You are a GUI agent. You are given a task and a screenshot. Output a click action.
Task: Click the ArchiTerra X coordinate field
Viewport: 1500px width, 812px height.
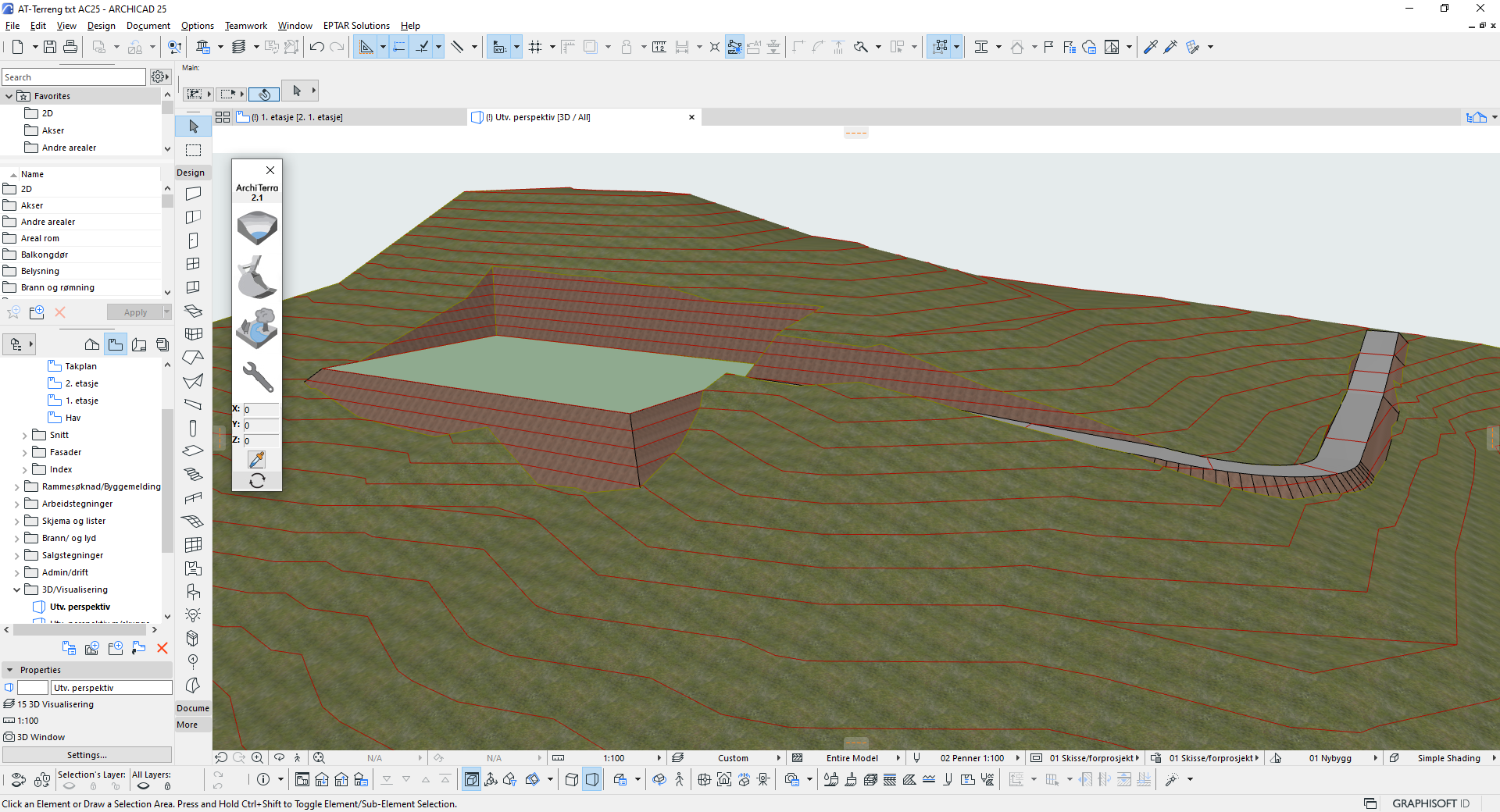click(261, 410)
